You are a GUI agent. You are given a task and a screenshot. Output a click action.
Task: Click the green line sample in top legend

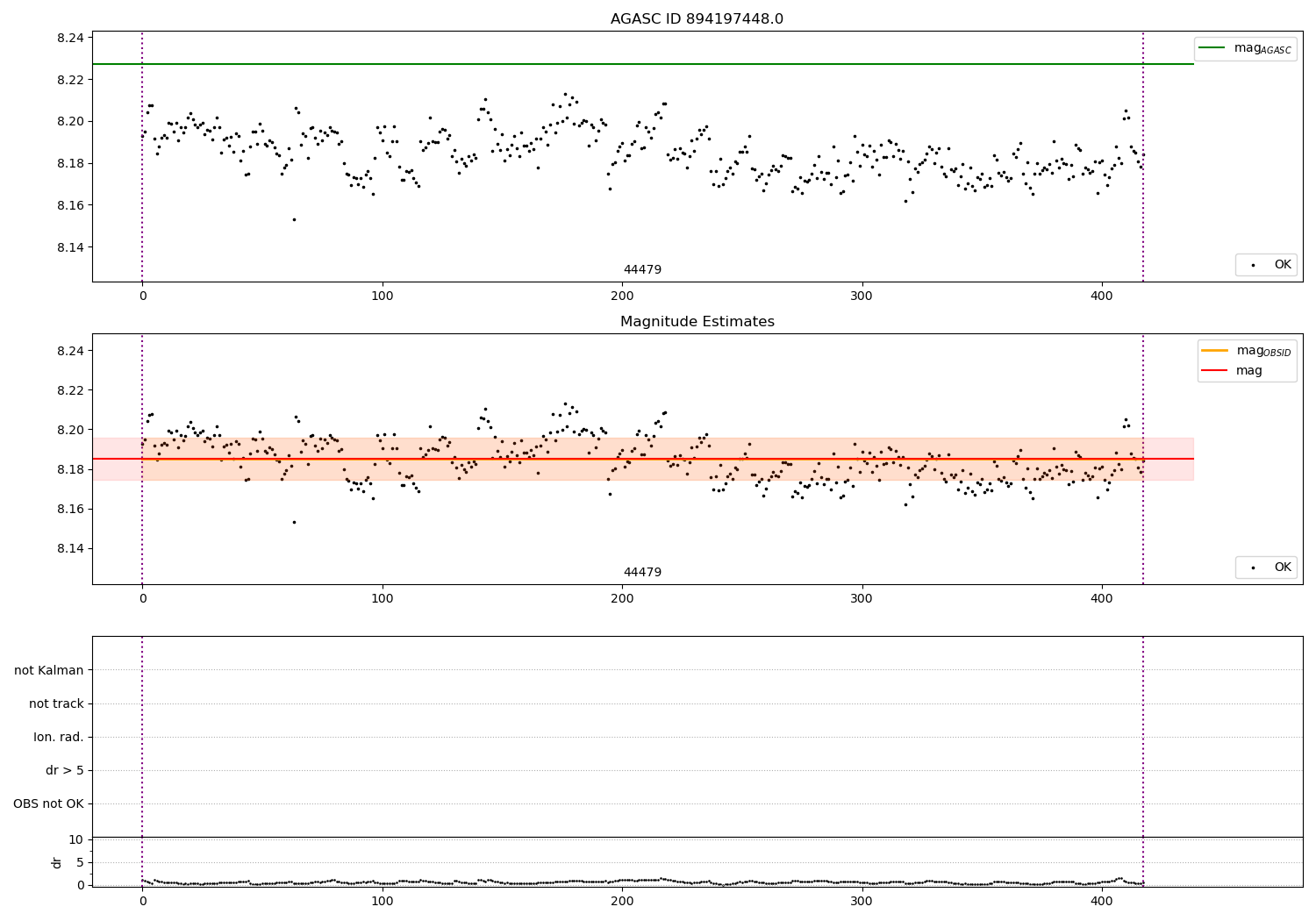click(1212, 48)
